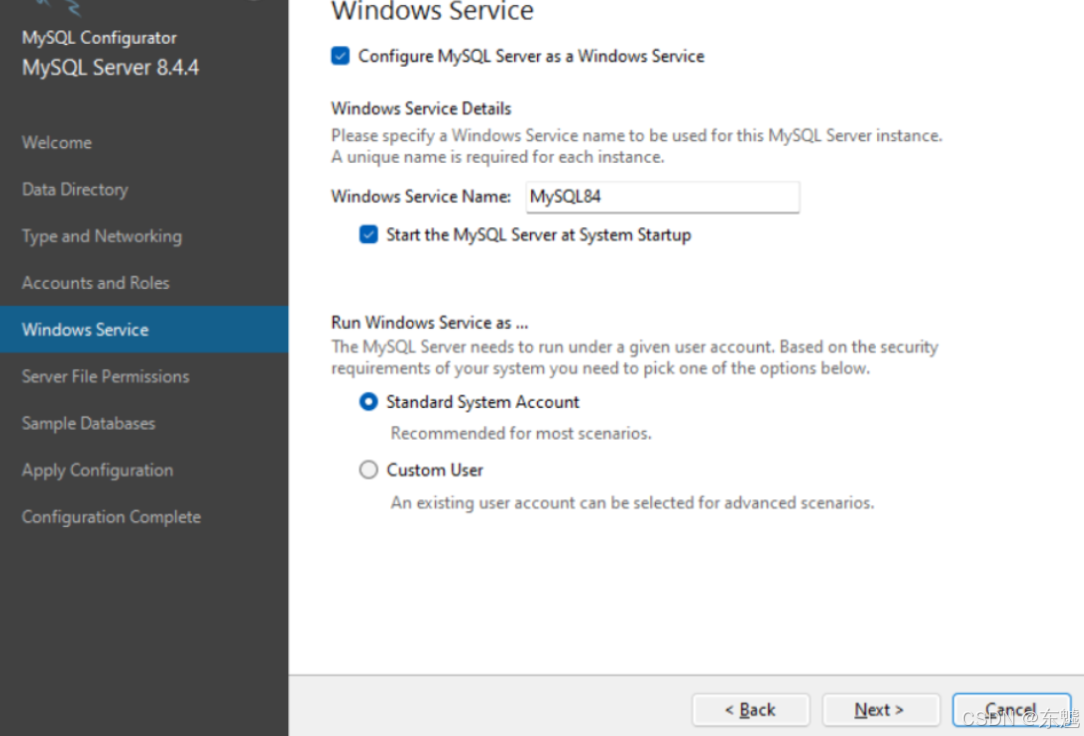Select the Standard System Account option
Screen dimensions: 1084x736
[x=368, y=402]
